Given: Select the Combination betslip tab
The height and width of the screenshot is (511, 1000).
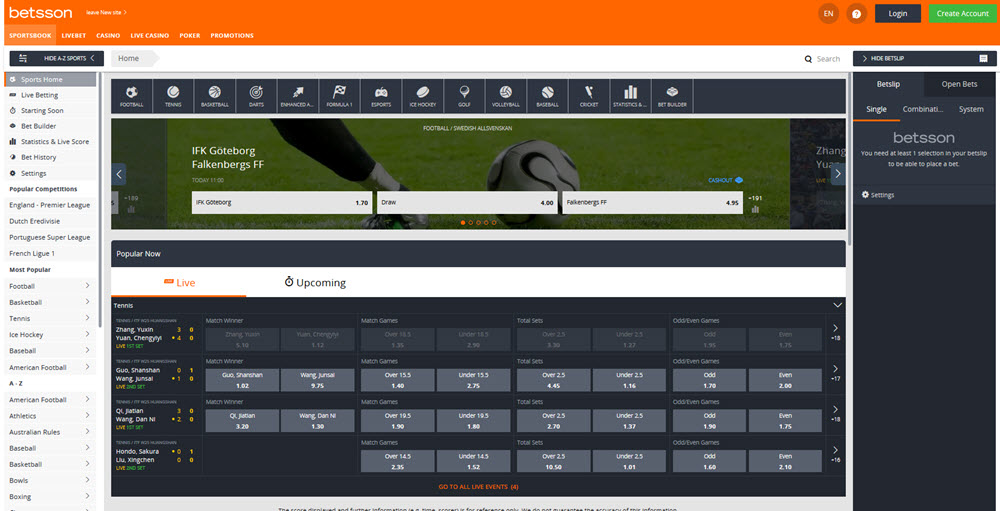Looking at the screenshot, I should (x=923, y=109).
